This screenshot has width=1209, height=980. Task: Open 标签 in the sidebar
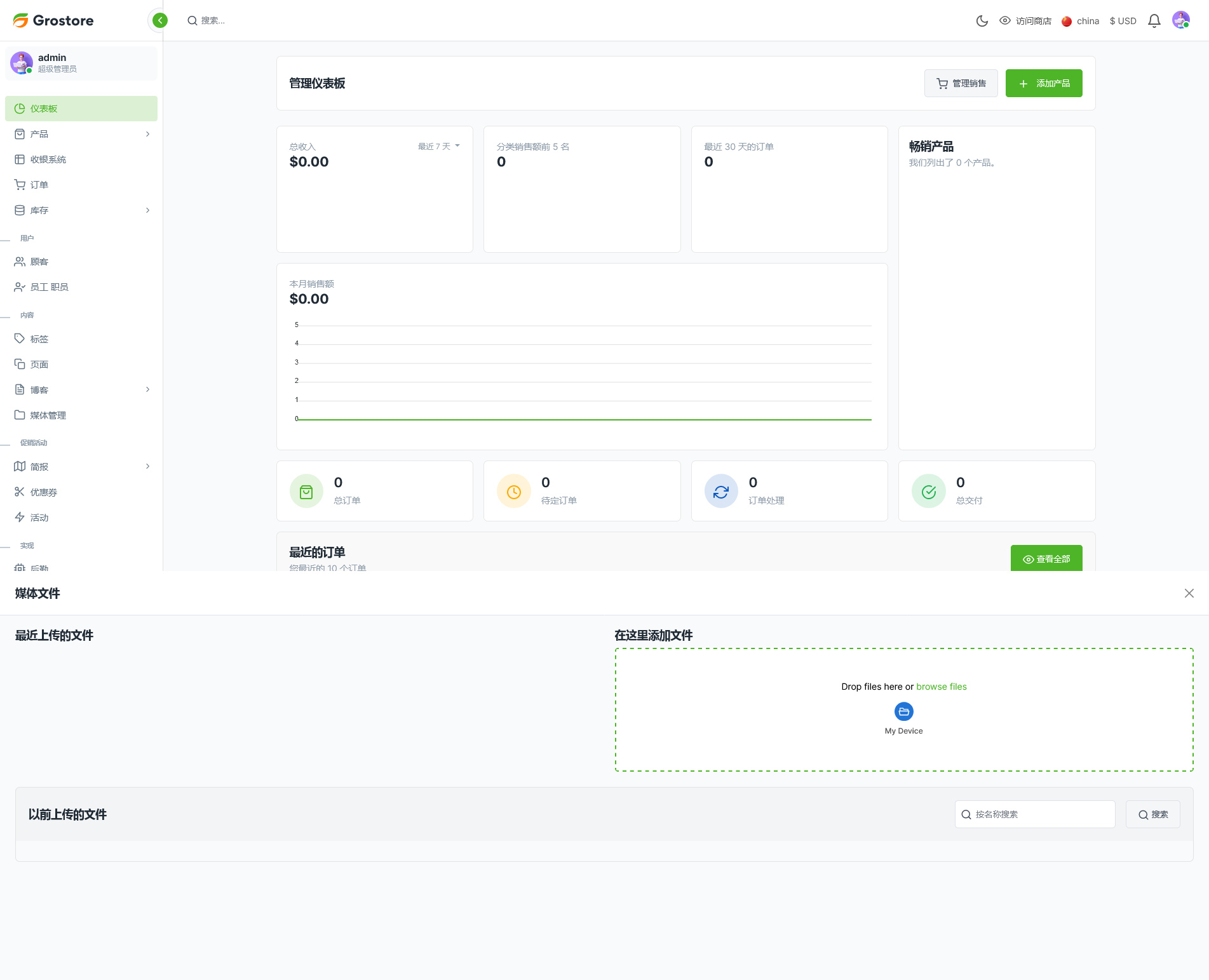(81, 339)
